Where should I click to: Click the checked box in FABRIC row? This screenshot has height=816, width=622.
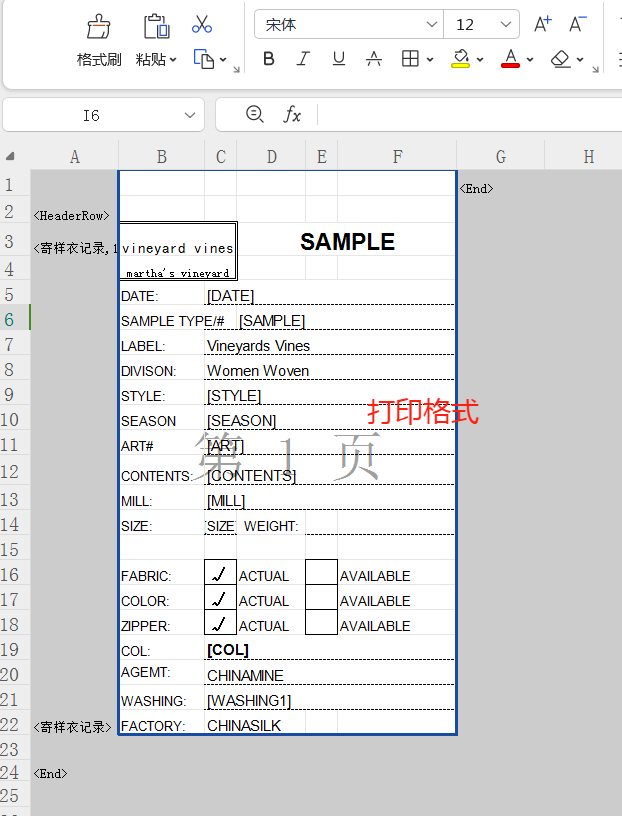pos(220,572)
